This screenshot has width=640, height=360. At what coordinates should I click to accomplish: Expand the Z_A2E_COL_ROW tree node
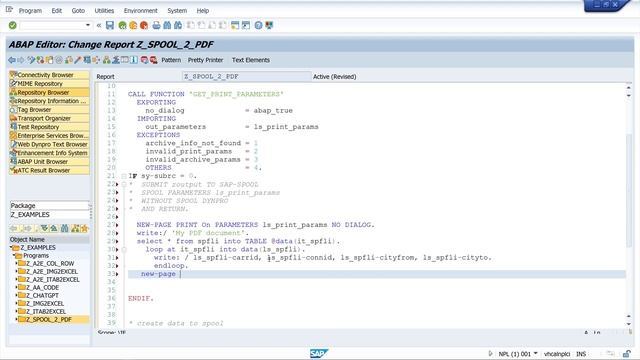click(16, 263)
